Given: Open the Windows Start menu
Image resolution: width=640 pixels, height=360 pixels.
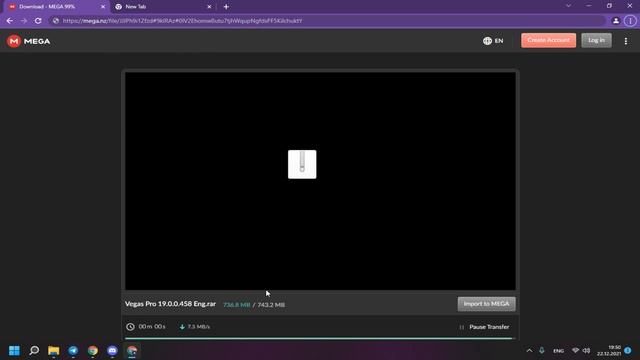Looking at the screenshot, I should 14,351.
